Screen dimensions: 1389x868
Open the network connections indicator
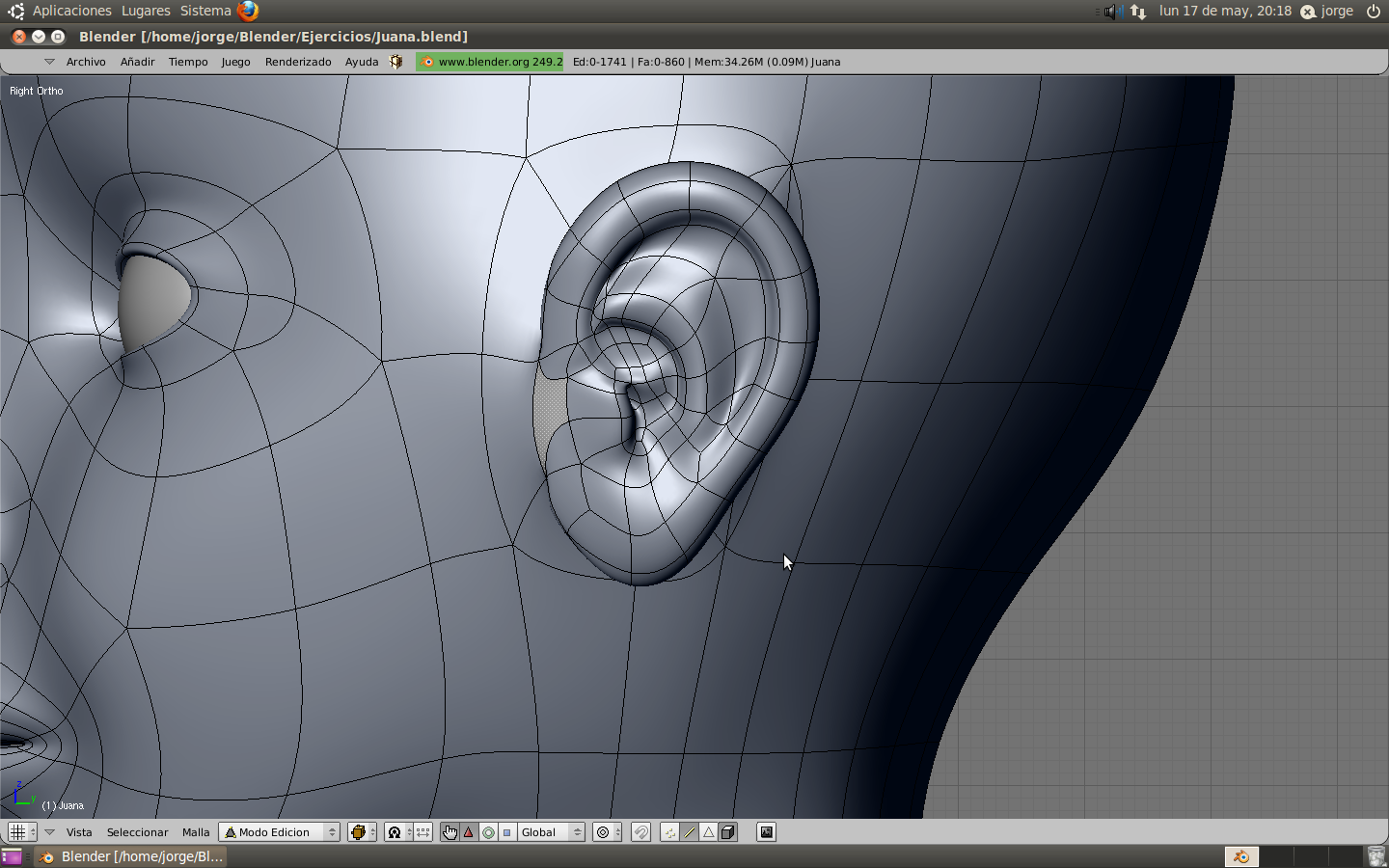(x=1139, y=12)
